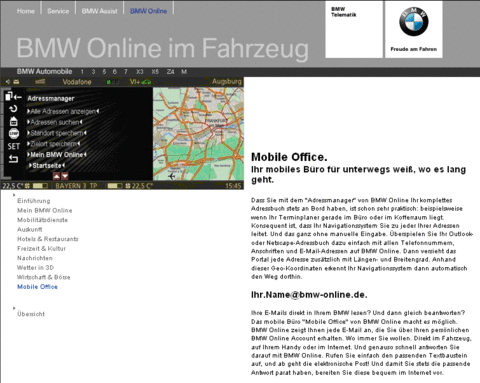Open the Service tab
Image resolution: width=480 pixels, height=383 pixels.
(x=58, y=11)
